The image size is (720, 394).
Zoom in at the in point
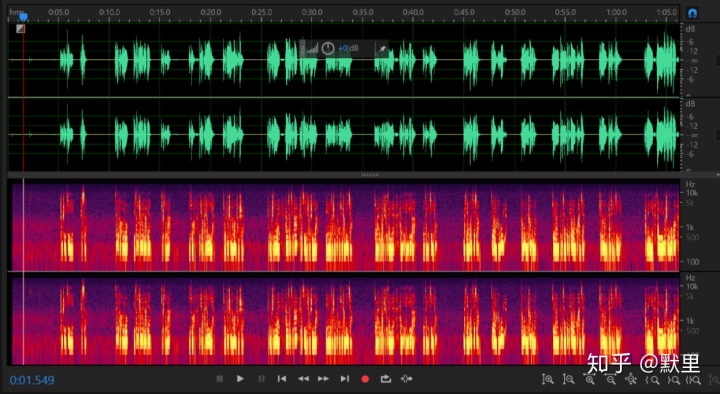pyautogui.click(x=652, y=380)
